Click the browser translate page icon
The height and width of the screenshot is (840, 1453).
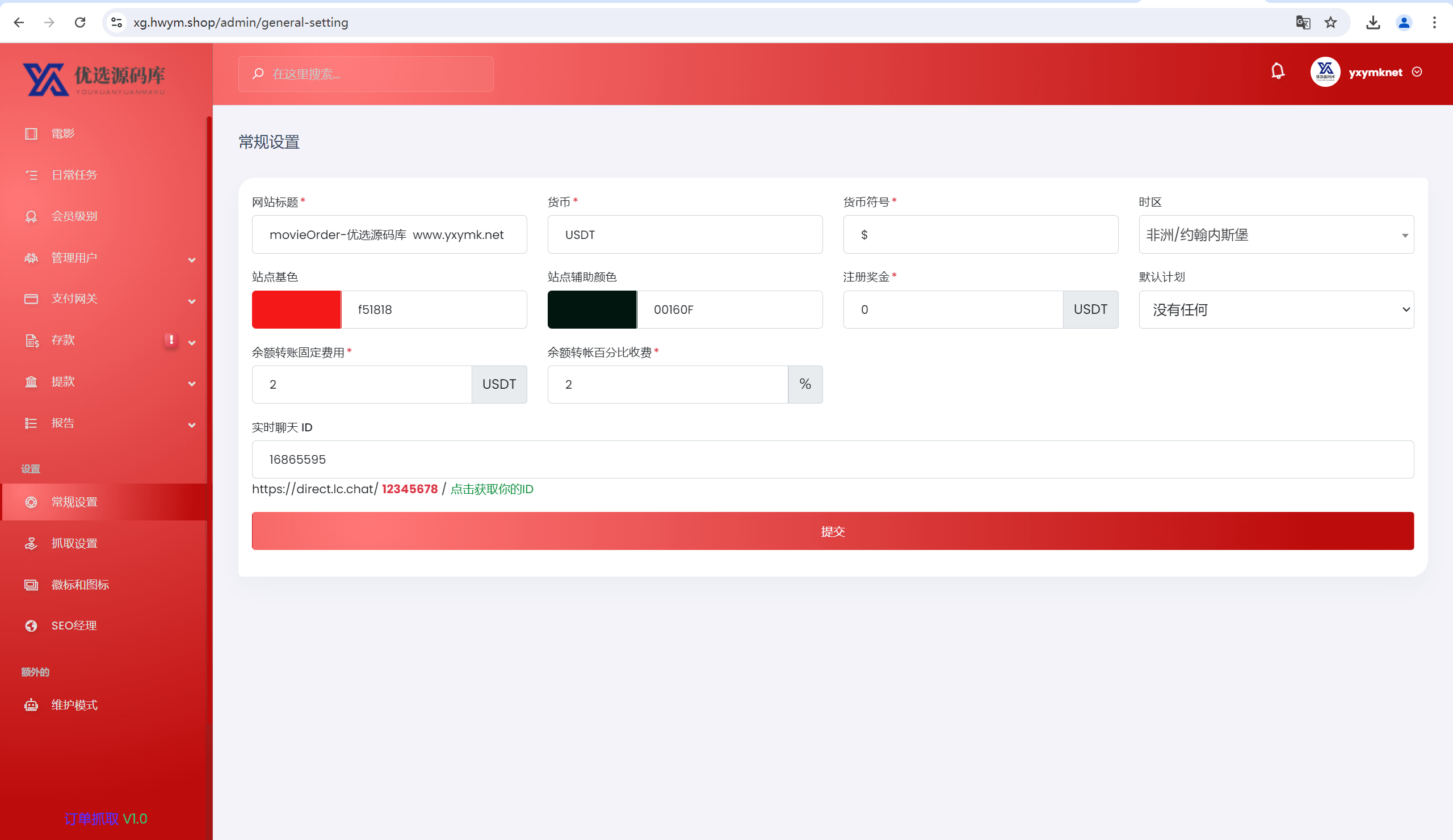coord(1303,23)
